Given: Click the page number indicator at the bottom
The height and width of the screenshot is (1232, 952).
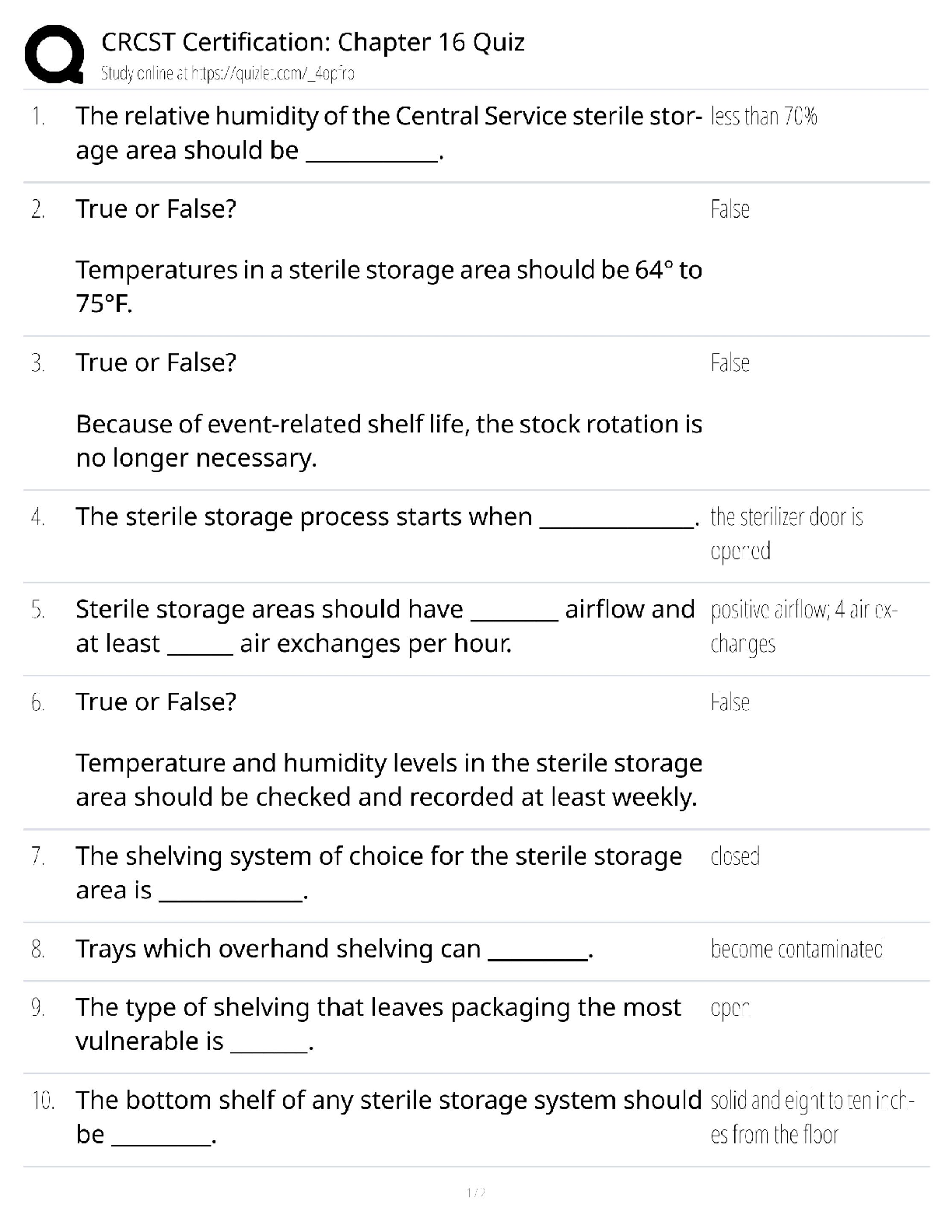Looking at the screenshot, I should 475,1192.
